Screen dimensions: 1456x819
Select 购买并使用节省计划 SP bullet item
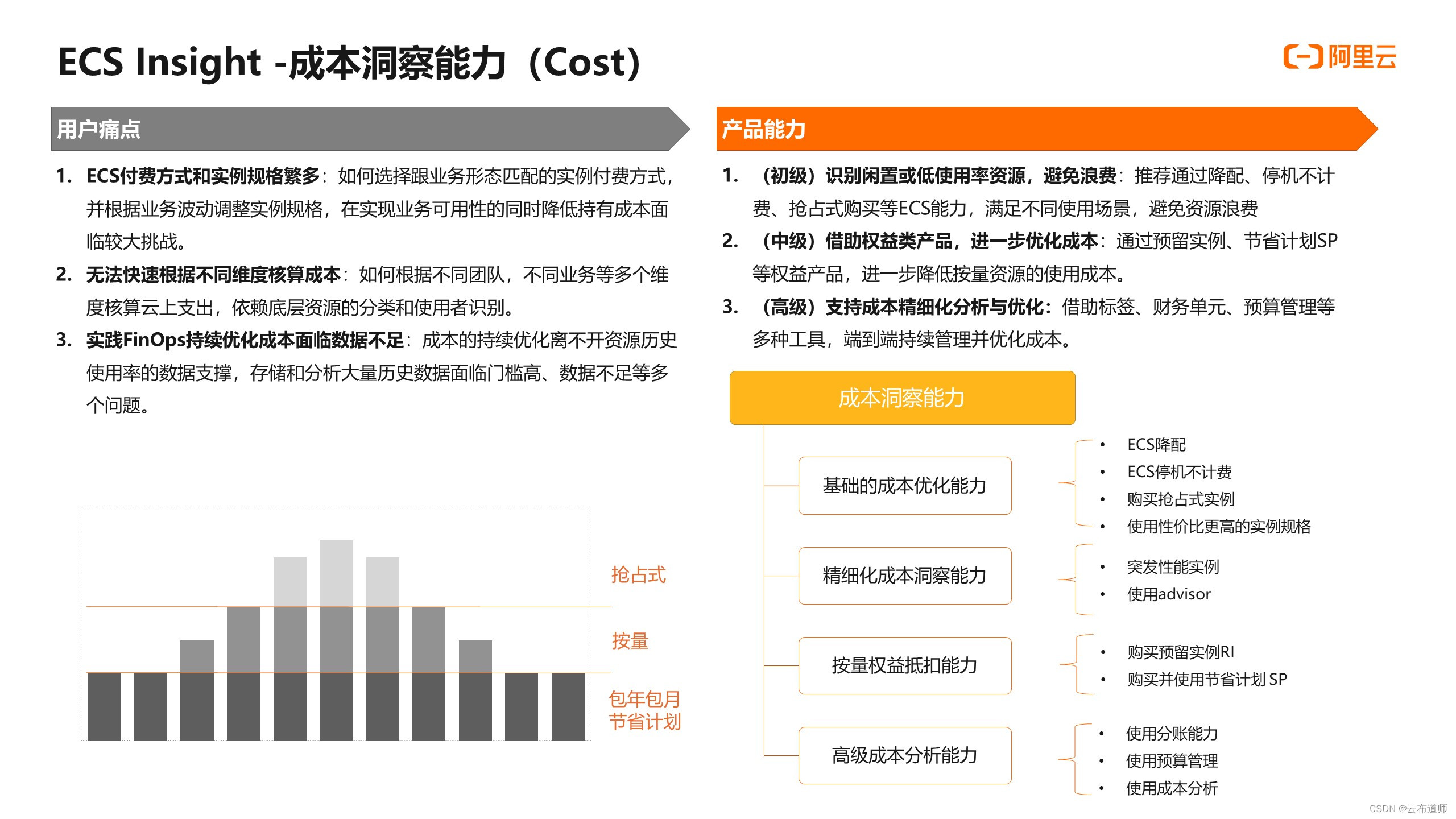pos(1207,680)
